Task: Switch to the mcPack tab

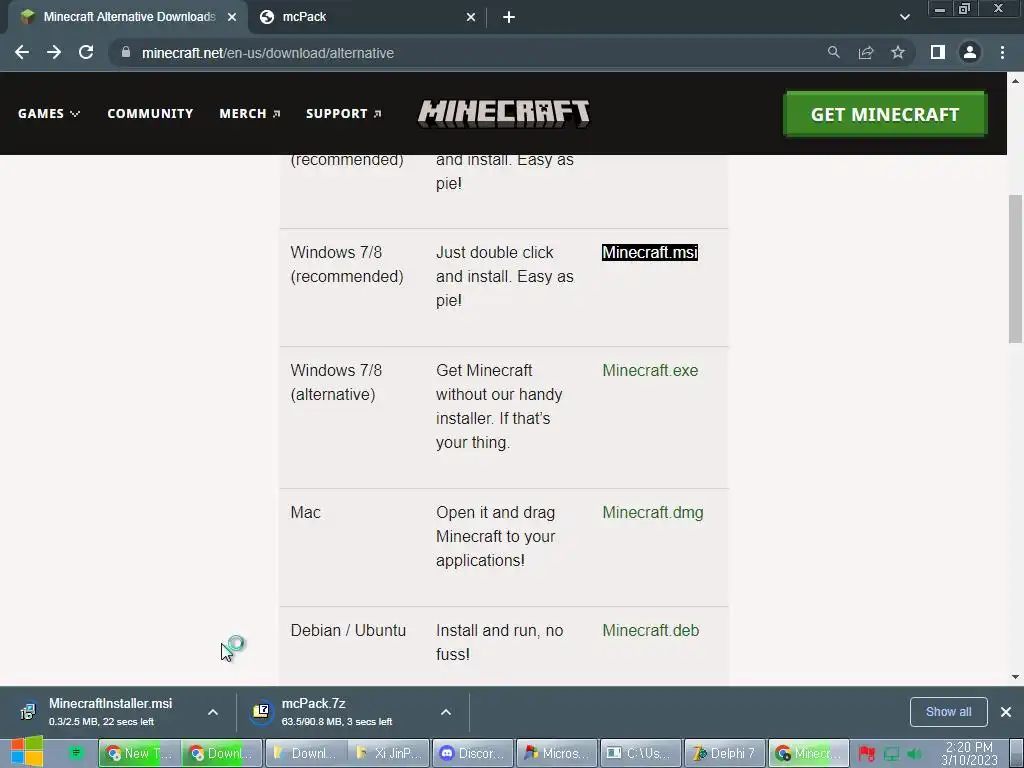Action: pyautogui.click(x=367, y=17)
